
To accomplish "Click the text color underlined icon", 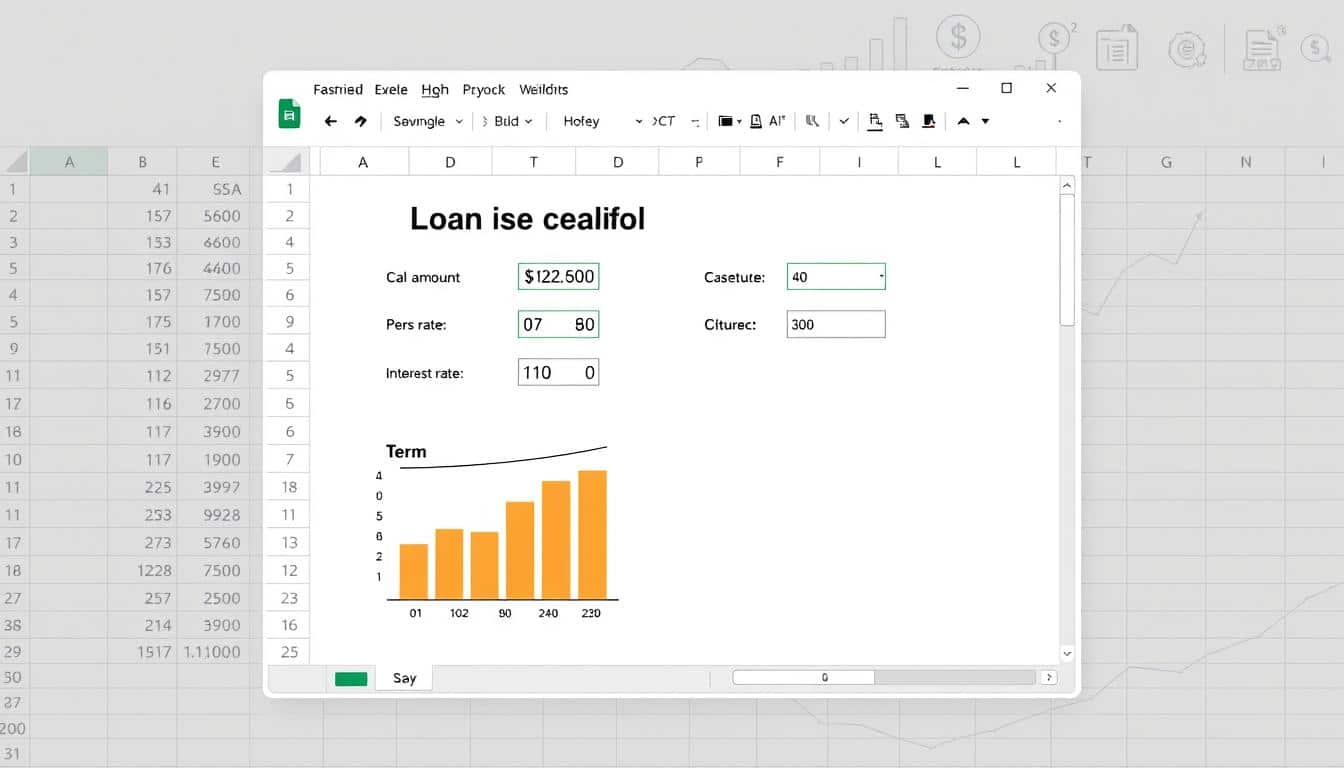I will 875,121.
